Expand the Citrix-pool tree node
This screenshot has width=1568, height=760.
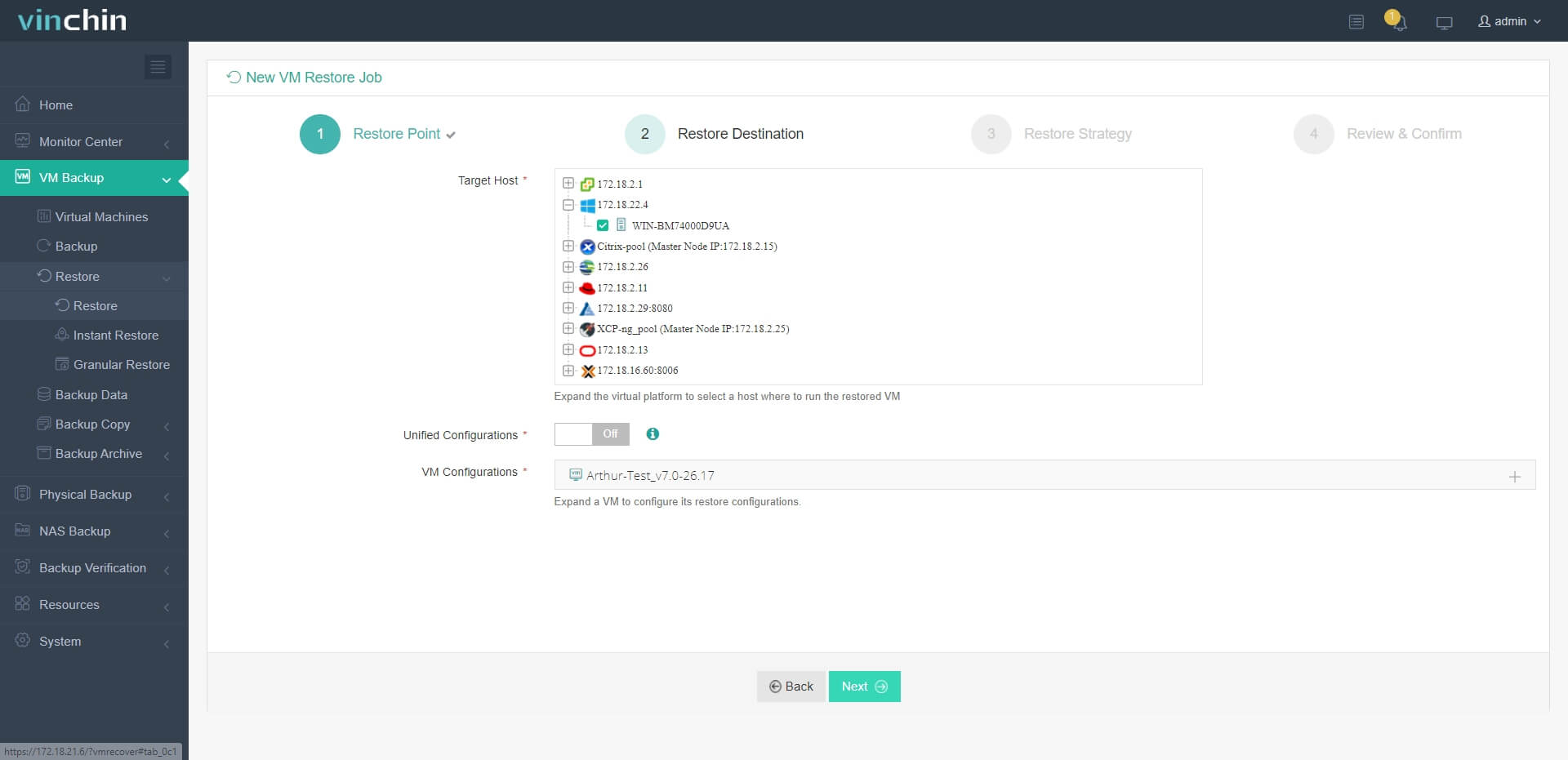click(x=568, y=246)
